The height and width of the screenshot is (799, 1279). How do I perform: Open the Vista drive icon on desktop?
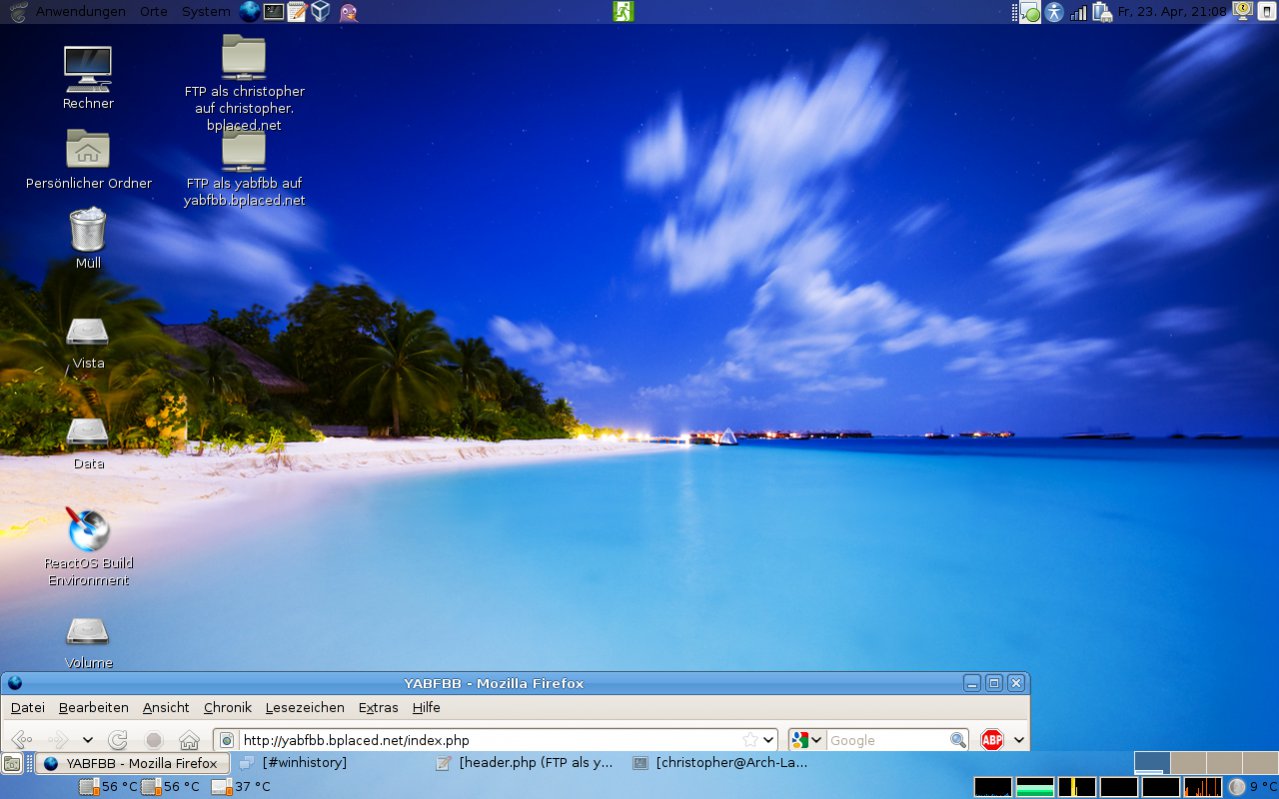click(x=88, y=332)
